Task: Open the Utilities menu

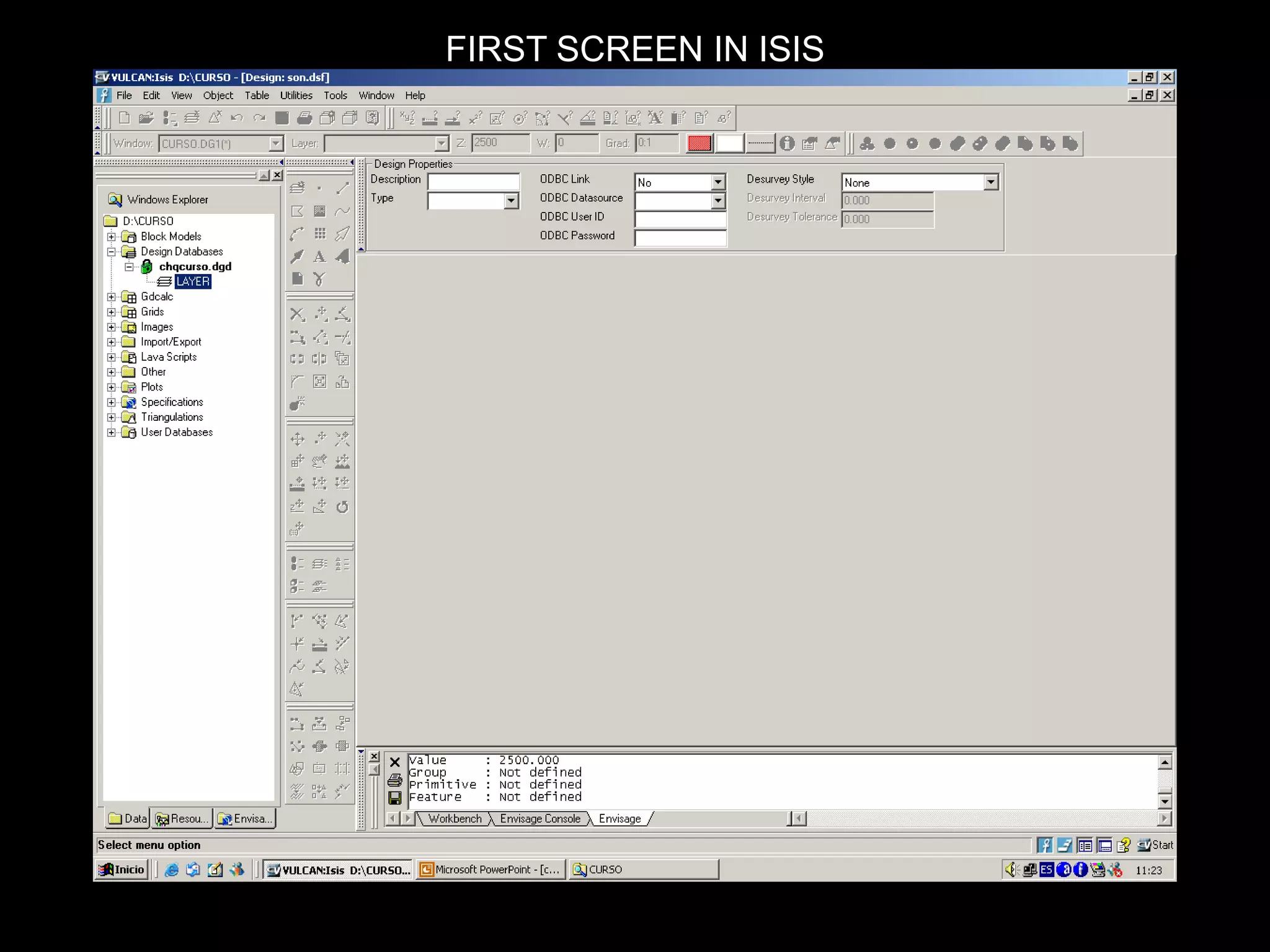Action: pos(296,95)
